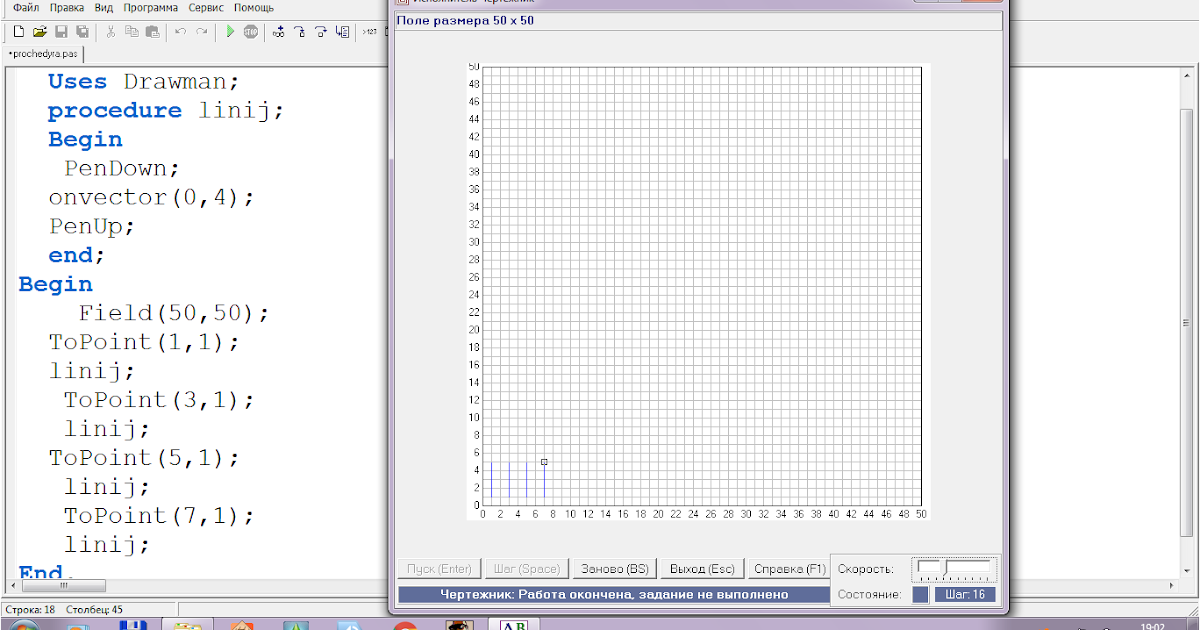Click the 'PenDown;' code line

[x=122, y=168]
